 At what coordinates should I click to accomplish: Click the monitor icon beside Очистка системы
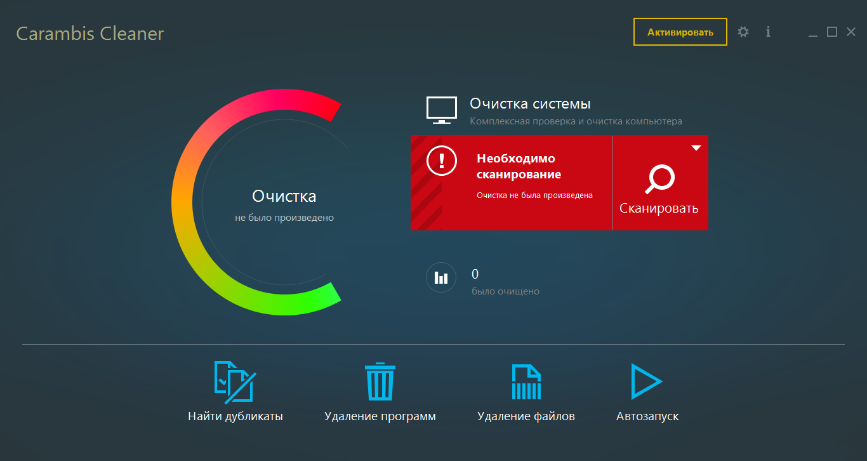click(x=441, y=110)
